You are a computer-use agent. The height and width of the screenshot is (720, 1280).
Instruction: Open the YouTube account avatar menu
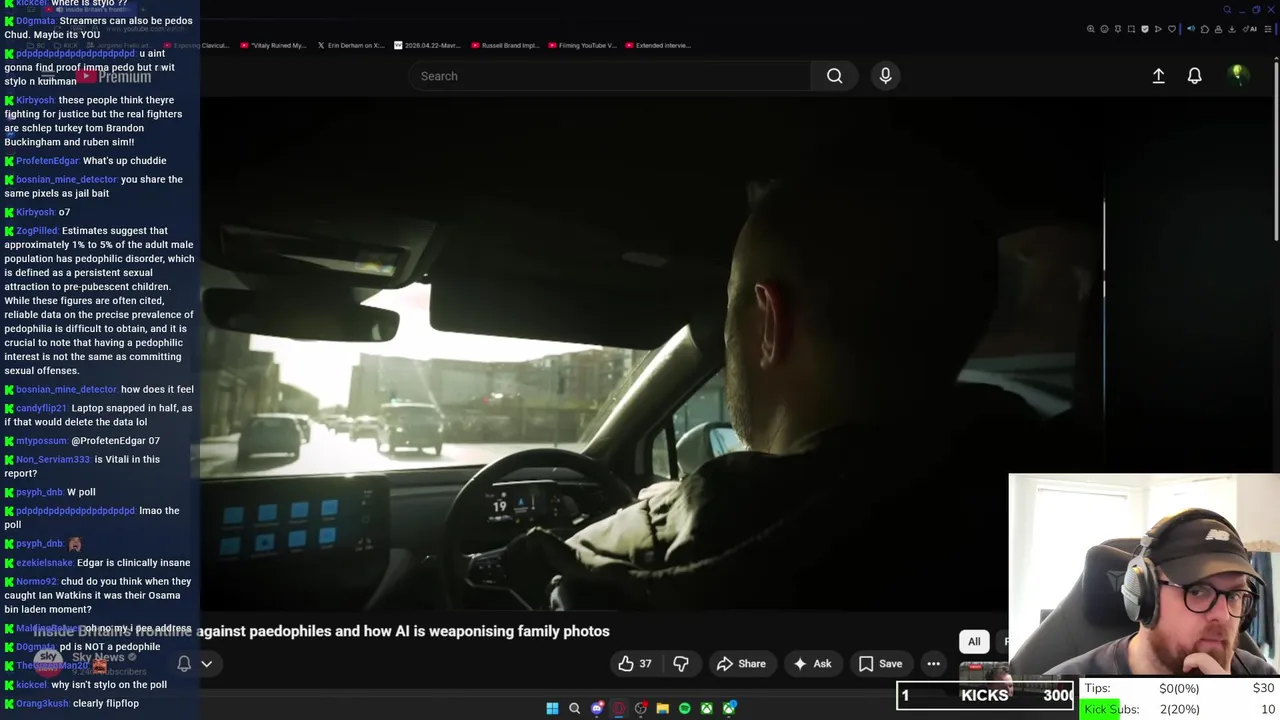pos(1237,75)
